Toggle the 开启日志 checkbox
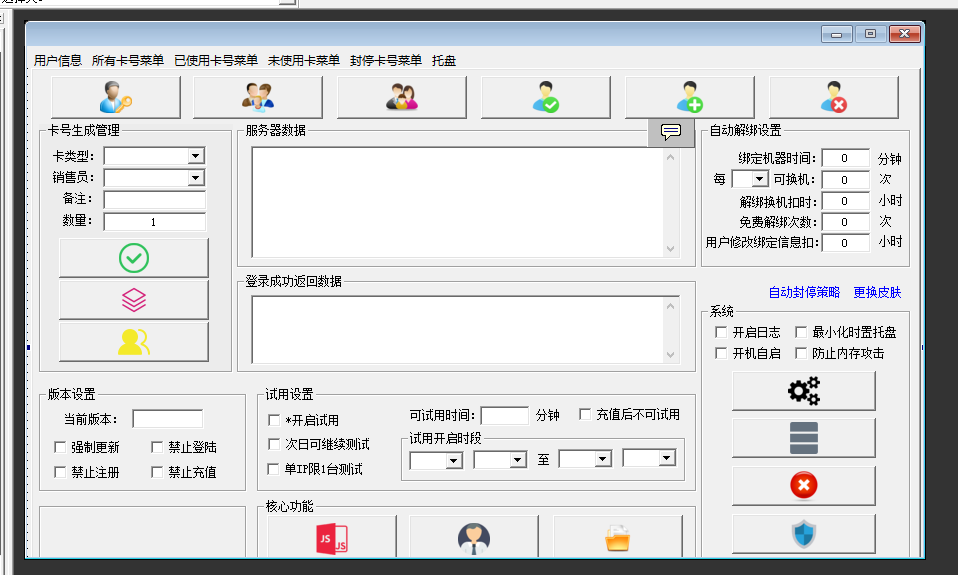The height and width of the screenshot is (575, 958). coord(721,332)
